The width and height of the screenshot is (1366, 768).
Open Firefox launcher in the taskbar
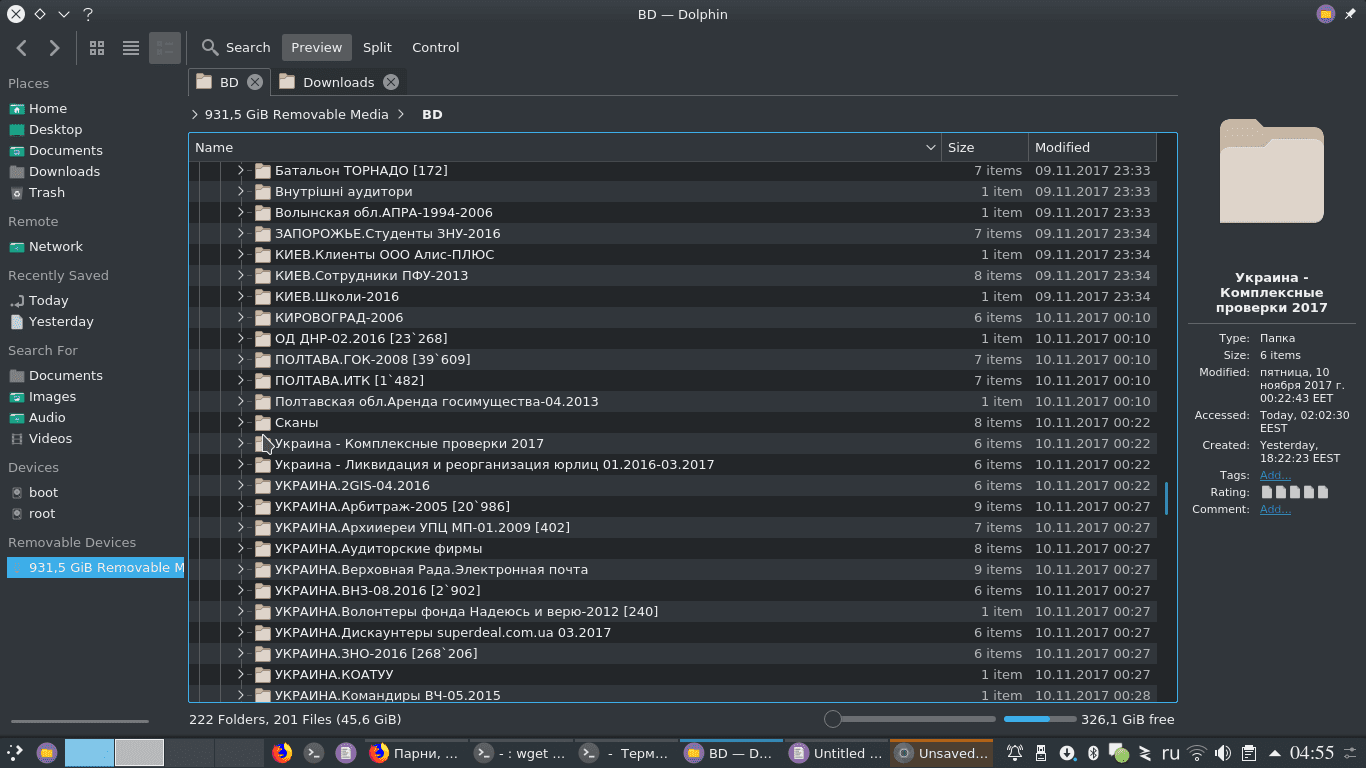coord(282,753)
